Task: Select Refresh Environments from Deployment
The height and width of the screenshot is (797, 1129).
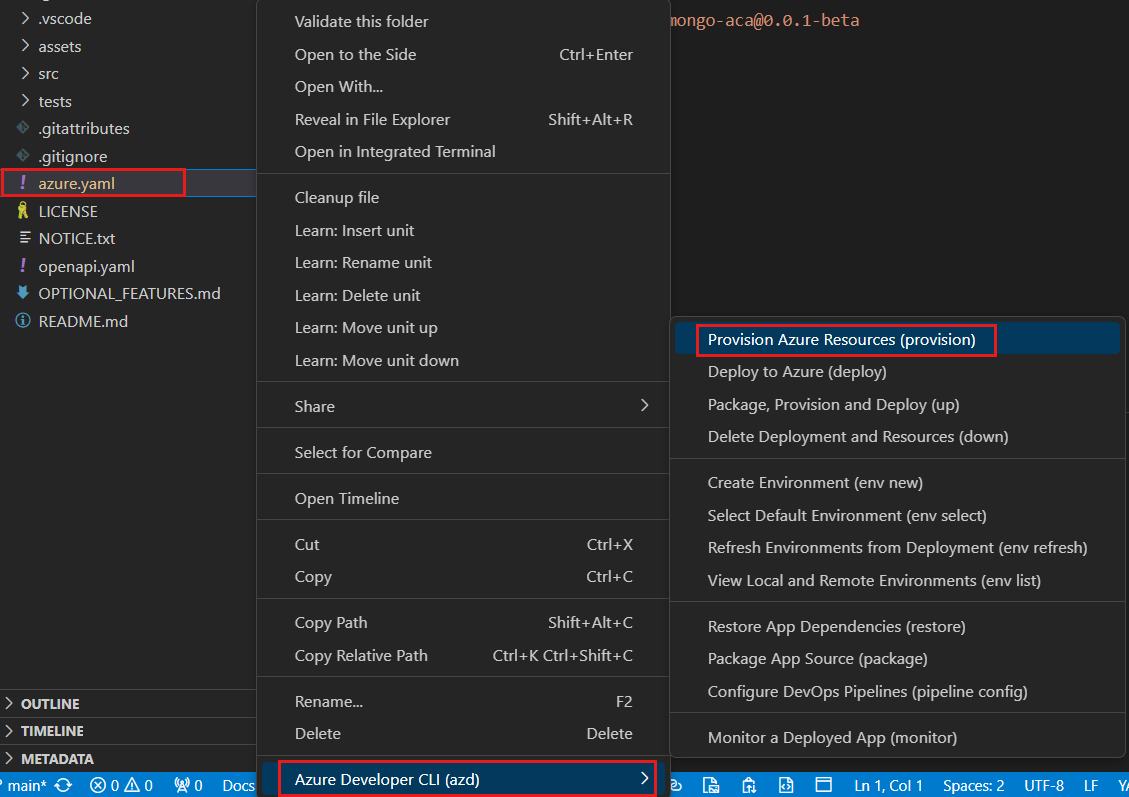Action: pyautogui.click(x=897, y=548)
